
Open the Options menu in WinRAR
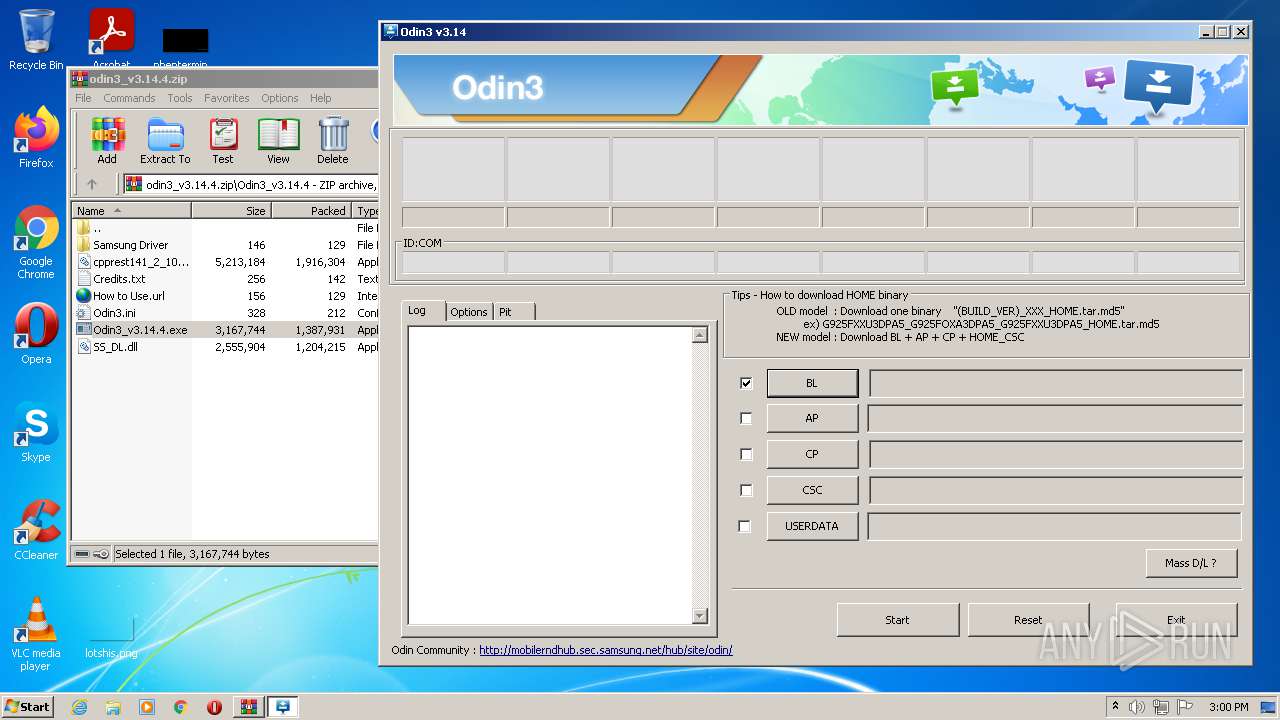point(280,98)
